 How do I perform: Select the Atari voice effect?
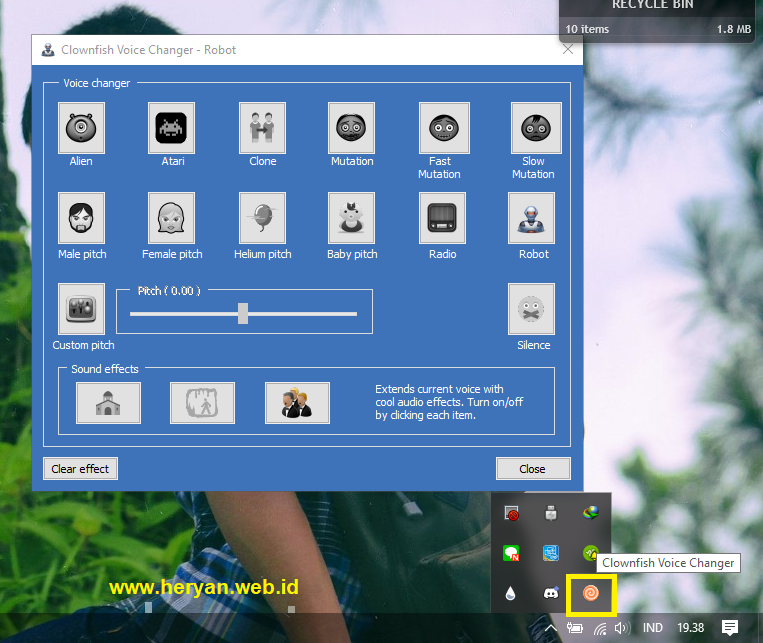click(x=171, y=128)
